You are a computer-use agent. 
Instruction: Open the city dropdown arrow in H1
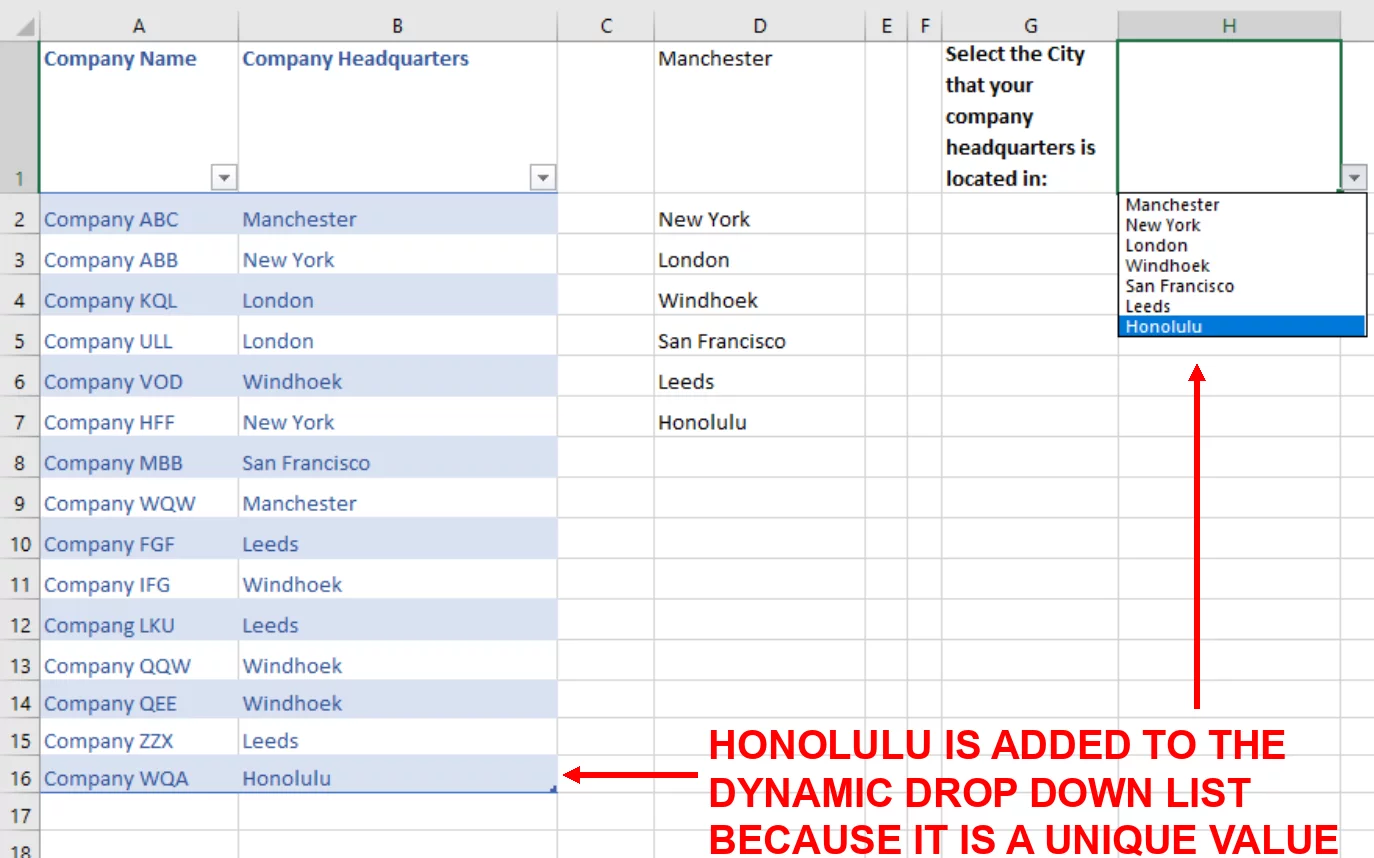(x=1354, y=177)
